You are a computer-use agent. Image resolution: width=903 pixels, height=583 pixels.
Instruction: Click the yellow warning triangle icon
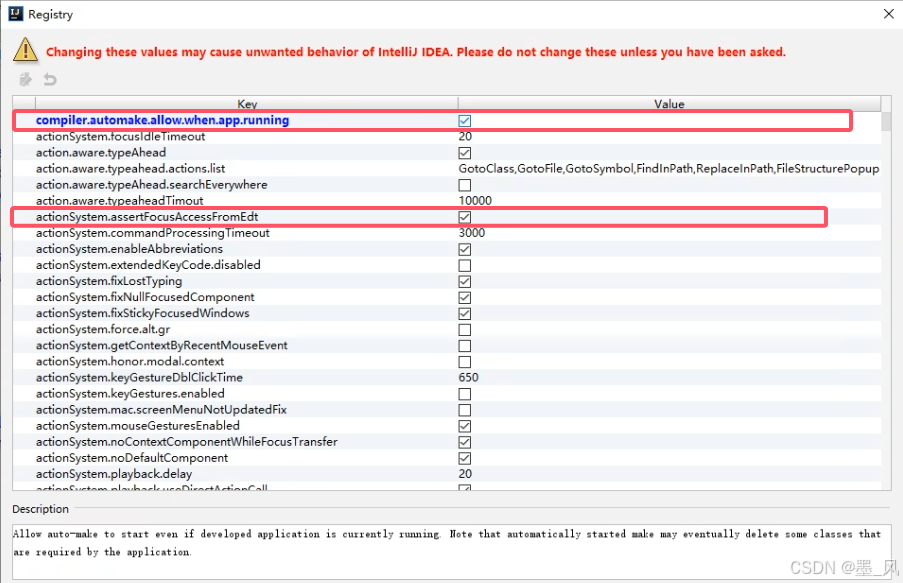click(x=25, y=50)
